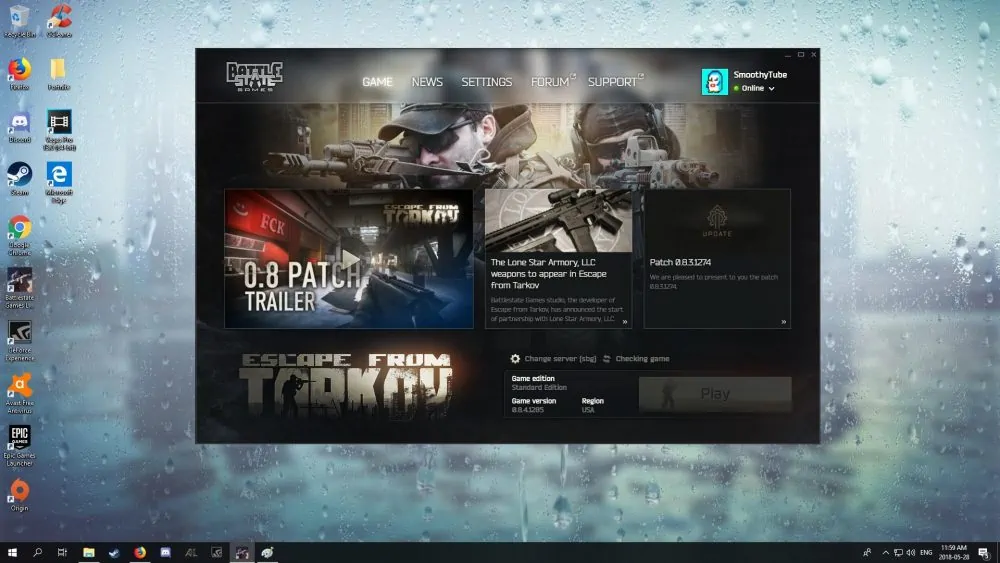
Task: Play the 0.8 Patch Trailer video
Action: pos(349,258)
